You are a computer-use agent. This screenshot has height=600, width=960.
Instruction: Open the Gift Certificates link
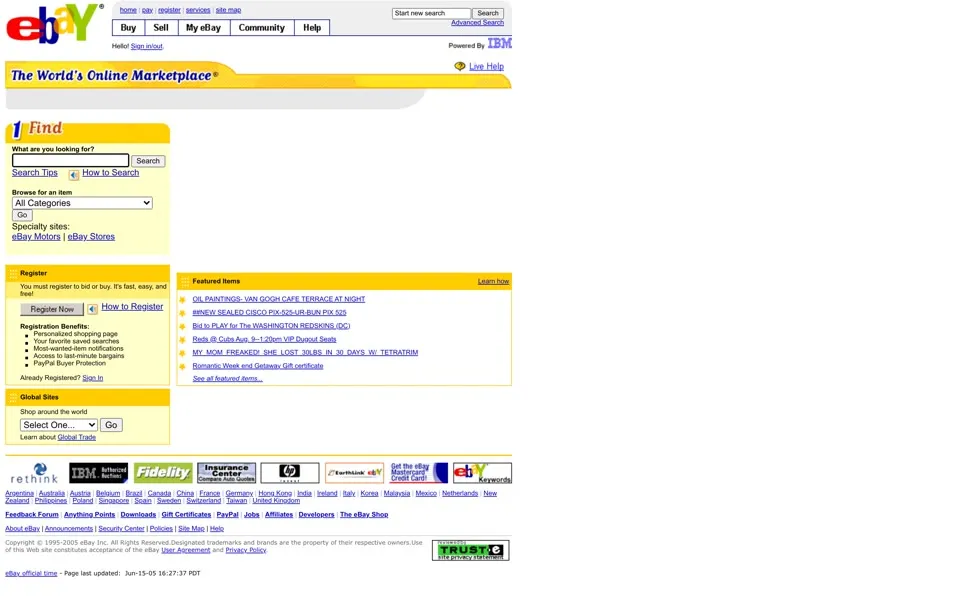[186, 515]
